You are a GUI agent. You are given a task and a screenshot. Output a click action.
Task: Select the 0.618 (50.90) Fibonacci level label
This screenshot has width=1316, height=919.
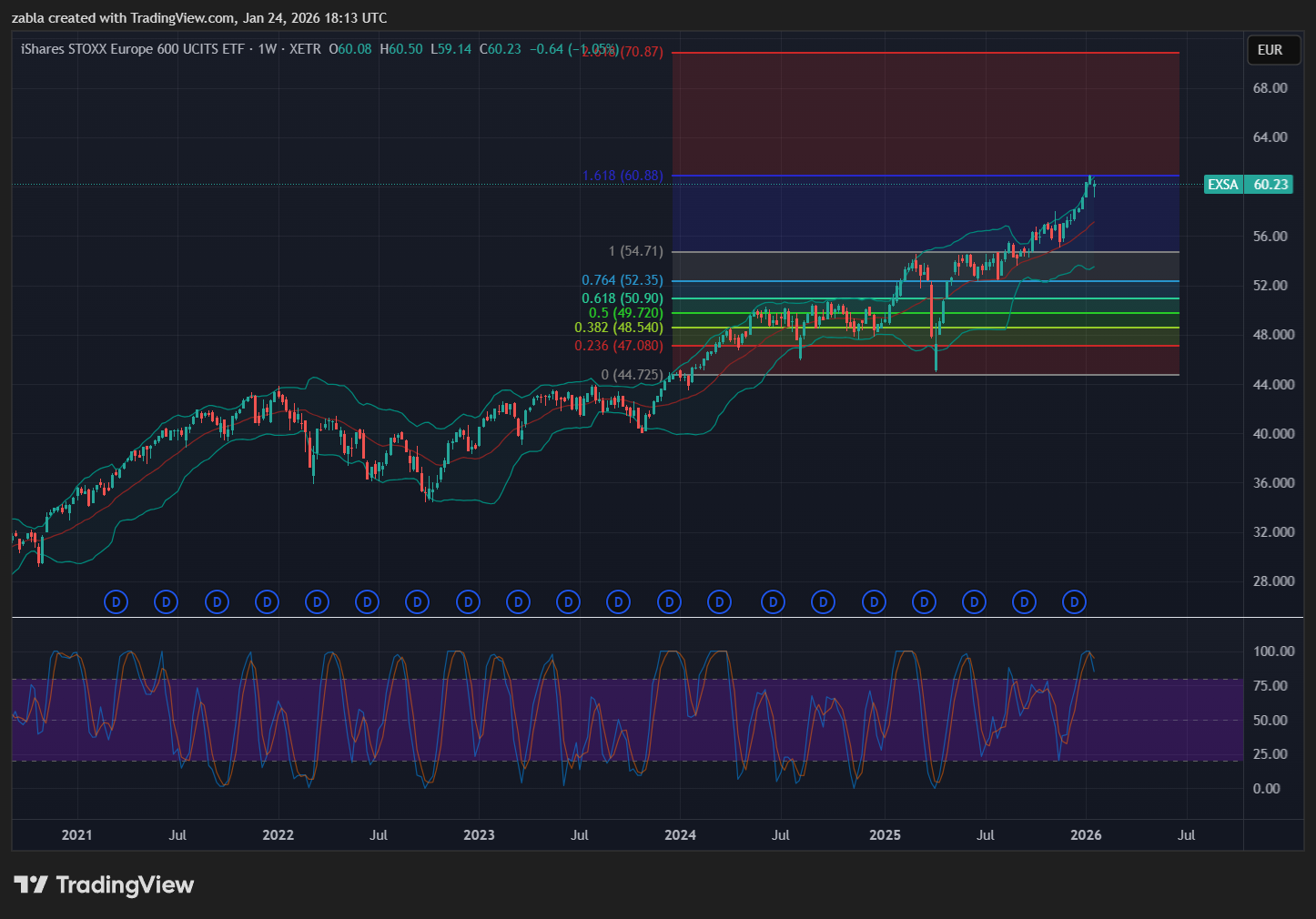[623, 298]
